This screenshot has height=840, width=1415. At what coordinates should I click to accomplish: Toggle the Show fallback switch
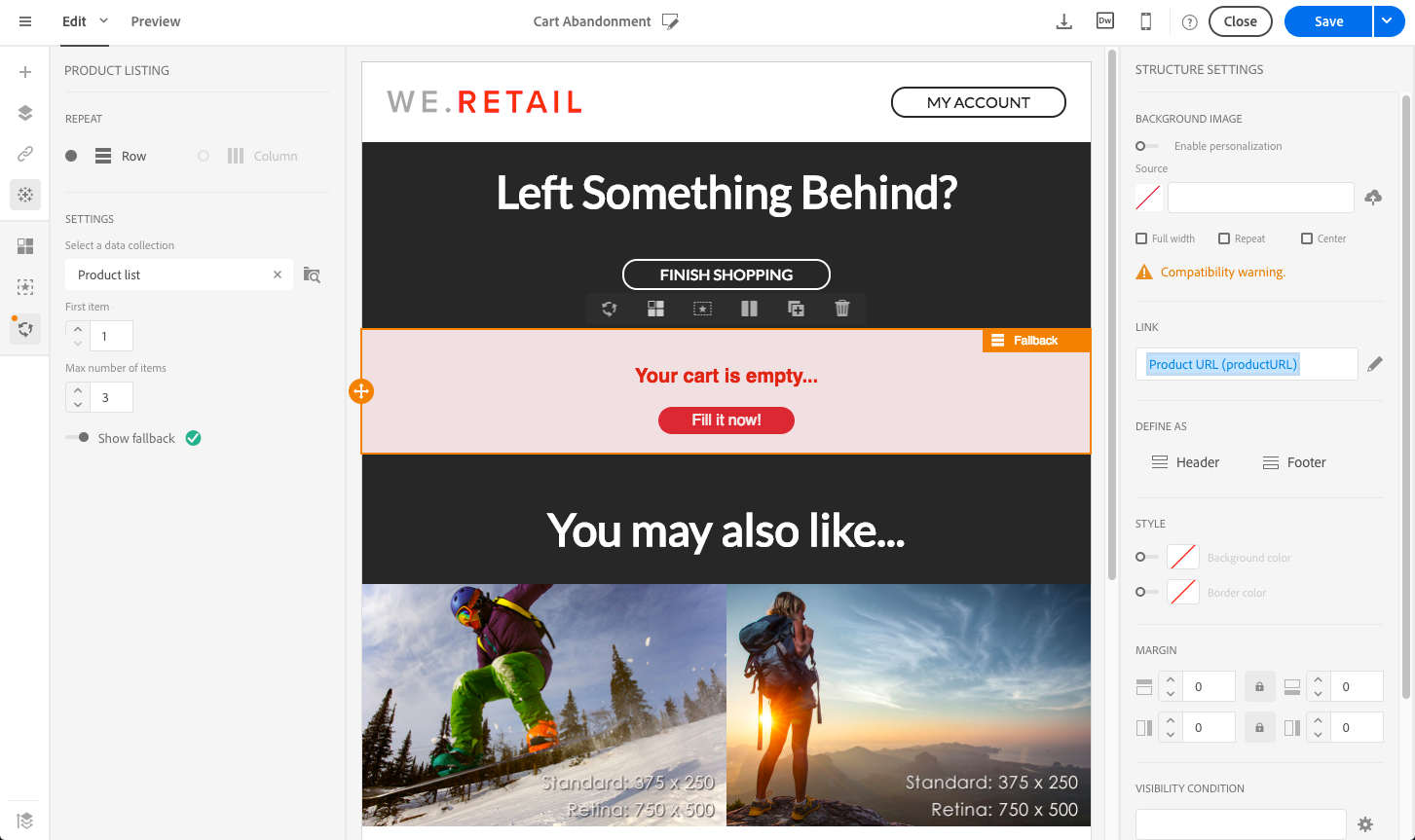click(77, 438)
